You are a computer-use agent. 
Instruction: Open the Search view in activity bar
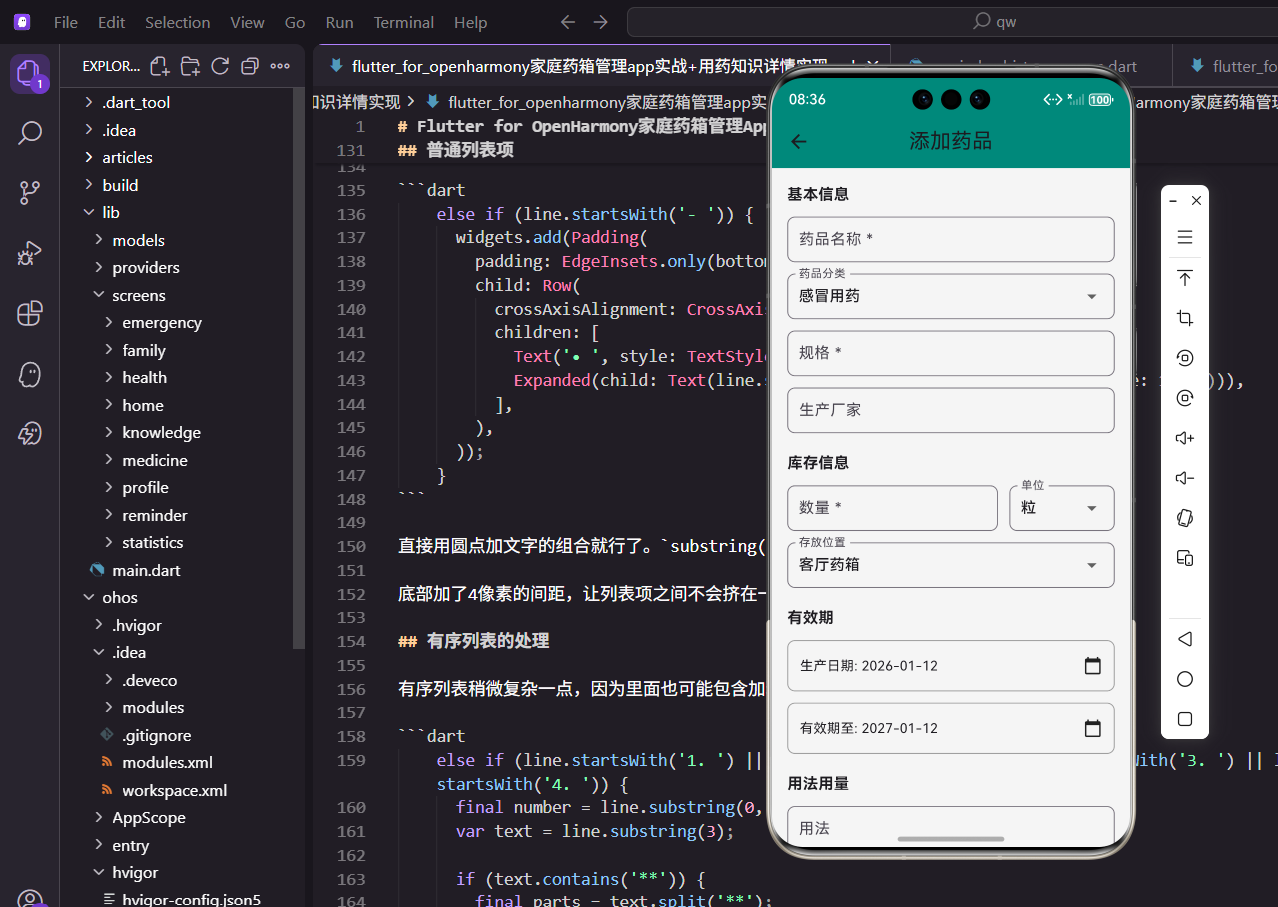tap(29, 132)
